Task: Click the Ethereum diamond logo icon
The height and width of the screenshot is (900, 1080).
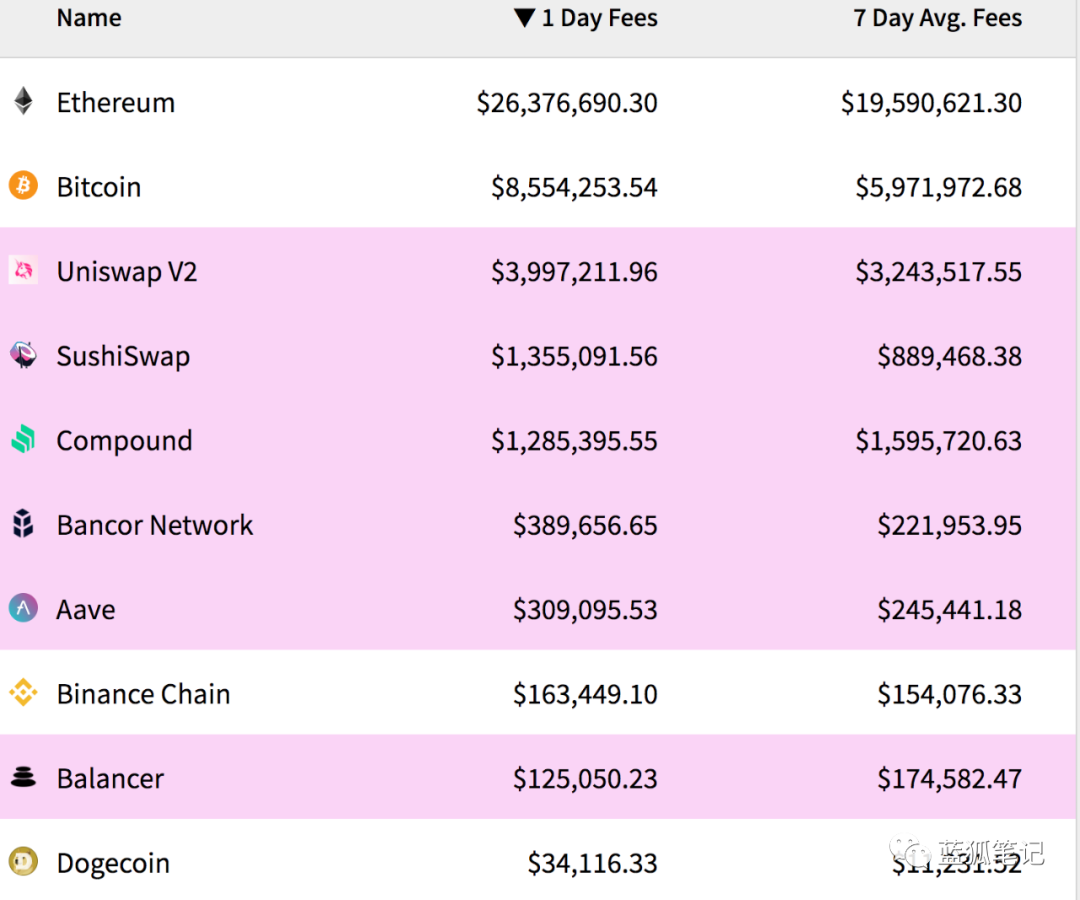Action: tap(23, 101)
